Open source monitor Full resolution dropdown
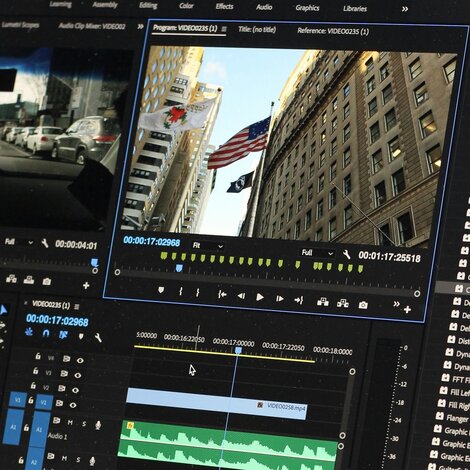The image size is (470, 470). point(19,242)
